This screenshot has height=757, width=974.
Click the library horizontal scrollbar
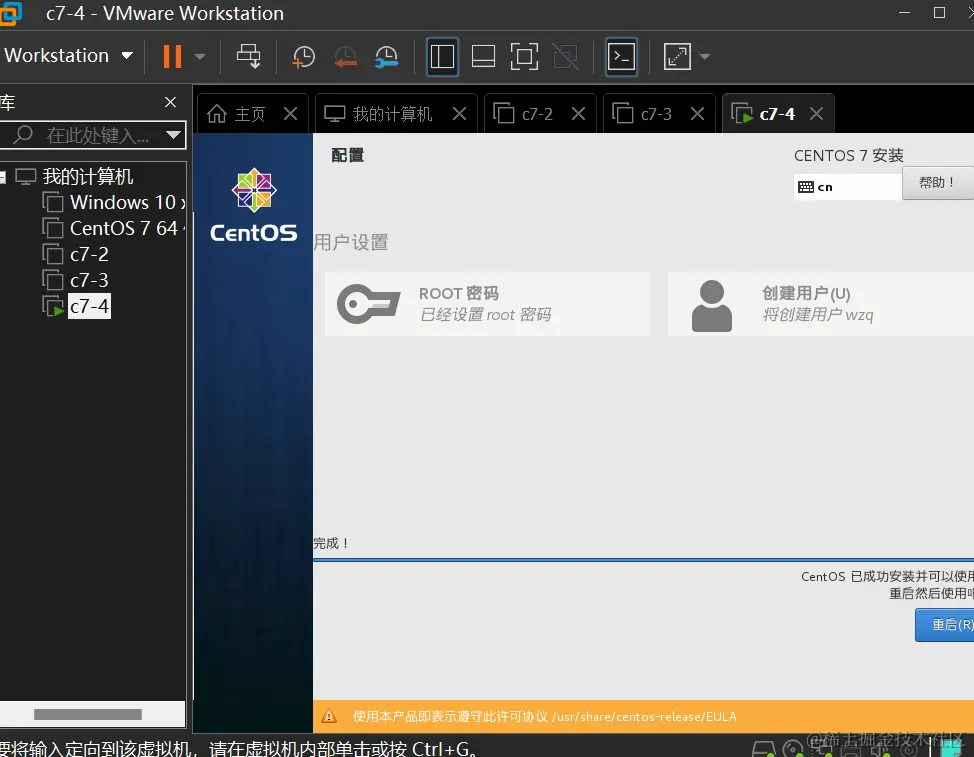point(88,714)
